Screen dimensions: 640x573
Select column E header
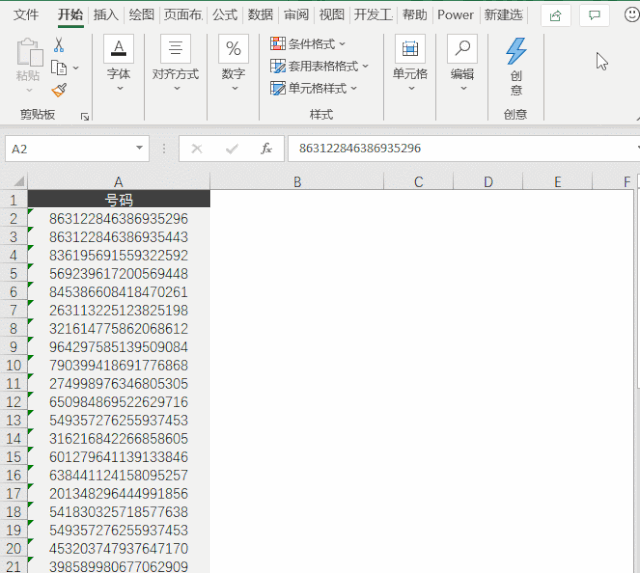(x=558, y=181)
